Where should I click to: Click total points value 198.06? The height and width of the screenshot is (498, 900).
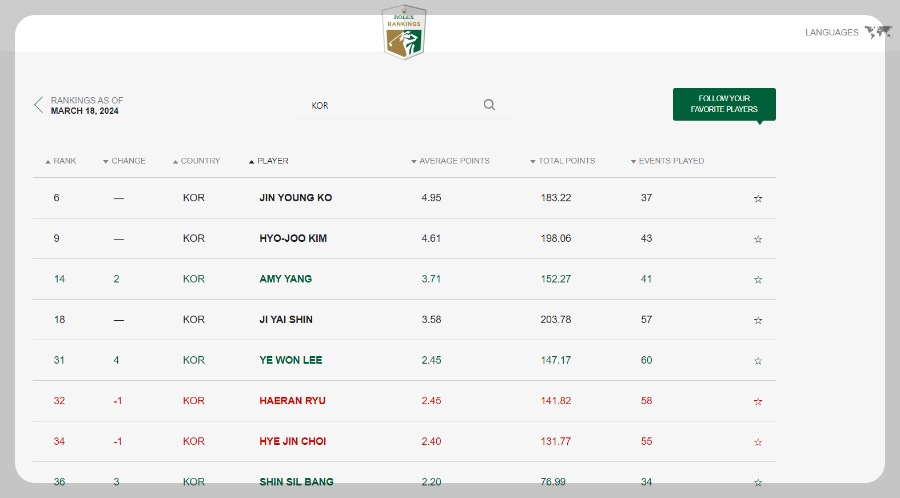(556, 239)
